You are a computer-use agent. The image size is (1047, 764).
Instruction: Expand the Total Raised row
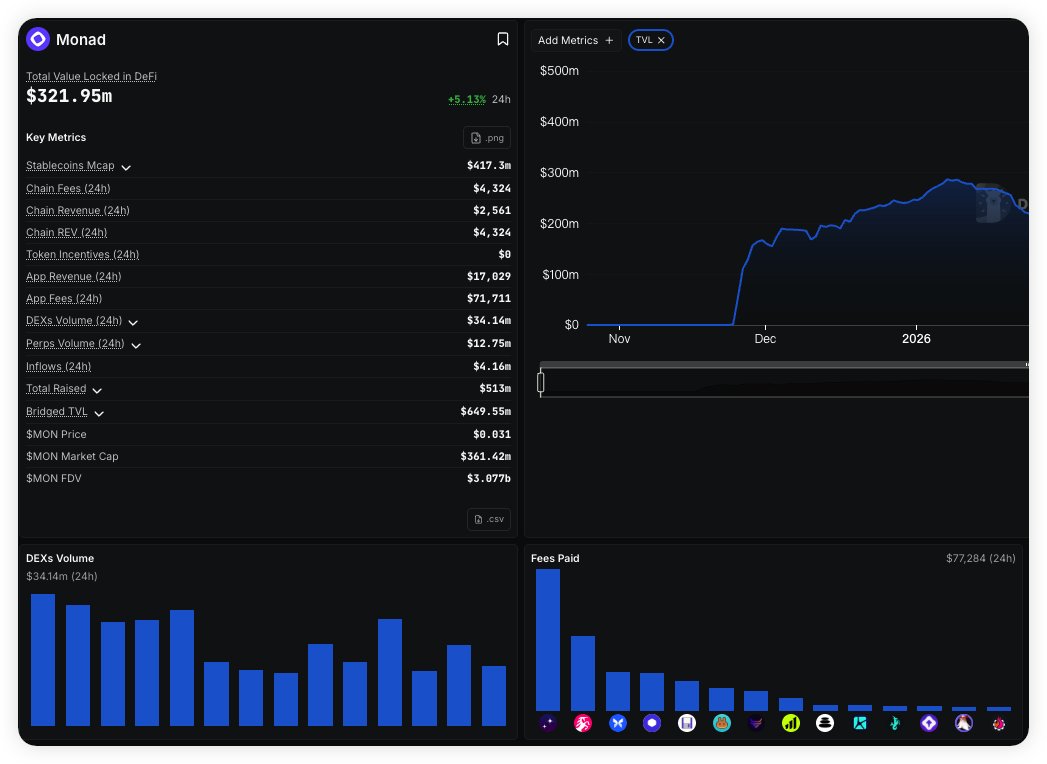point(97,390)
